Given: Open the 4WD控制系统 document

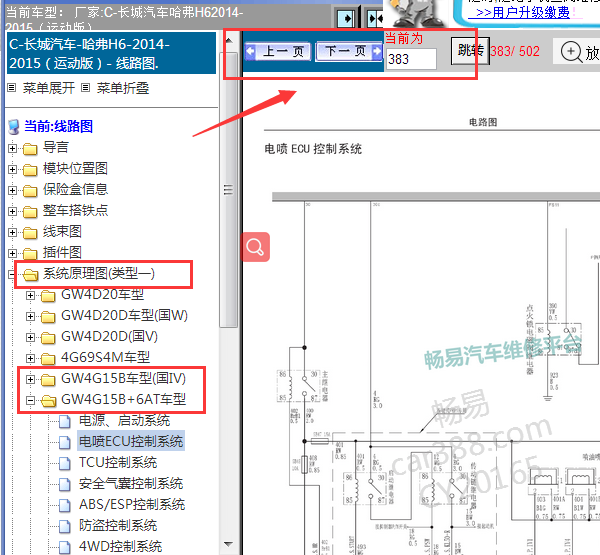Looking at the screenshot, I should pyautogui.click(x=120, y=547).
